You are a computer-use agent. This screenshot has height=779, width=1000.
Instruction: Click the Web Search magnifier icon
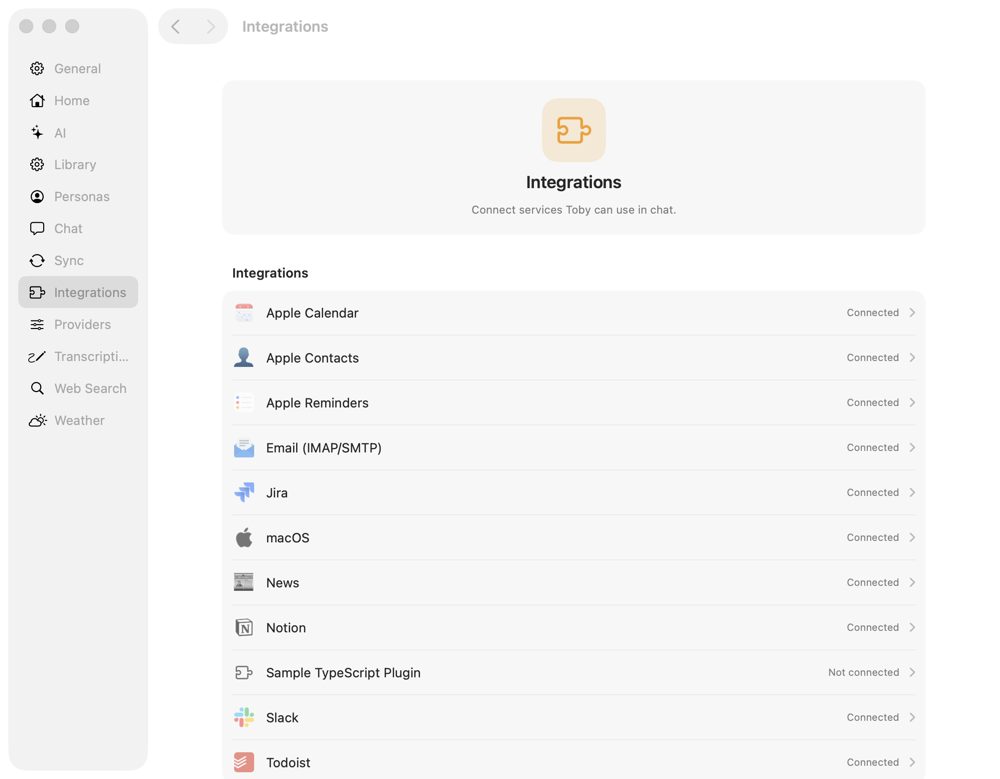pos(37,388)
